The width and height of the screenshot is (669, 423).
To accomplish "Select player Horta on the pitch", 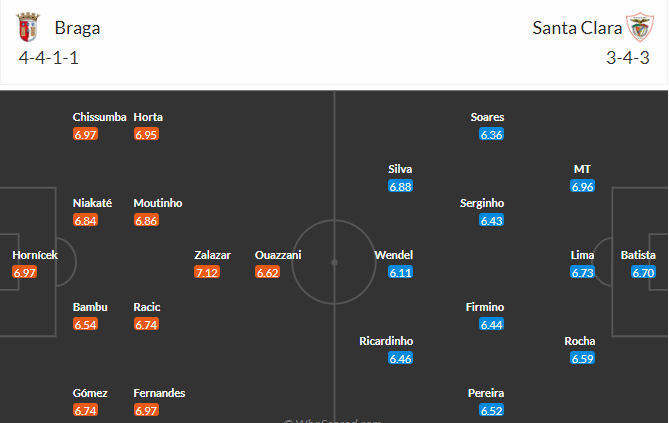I will [148, 117].
